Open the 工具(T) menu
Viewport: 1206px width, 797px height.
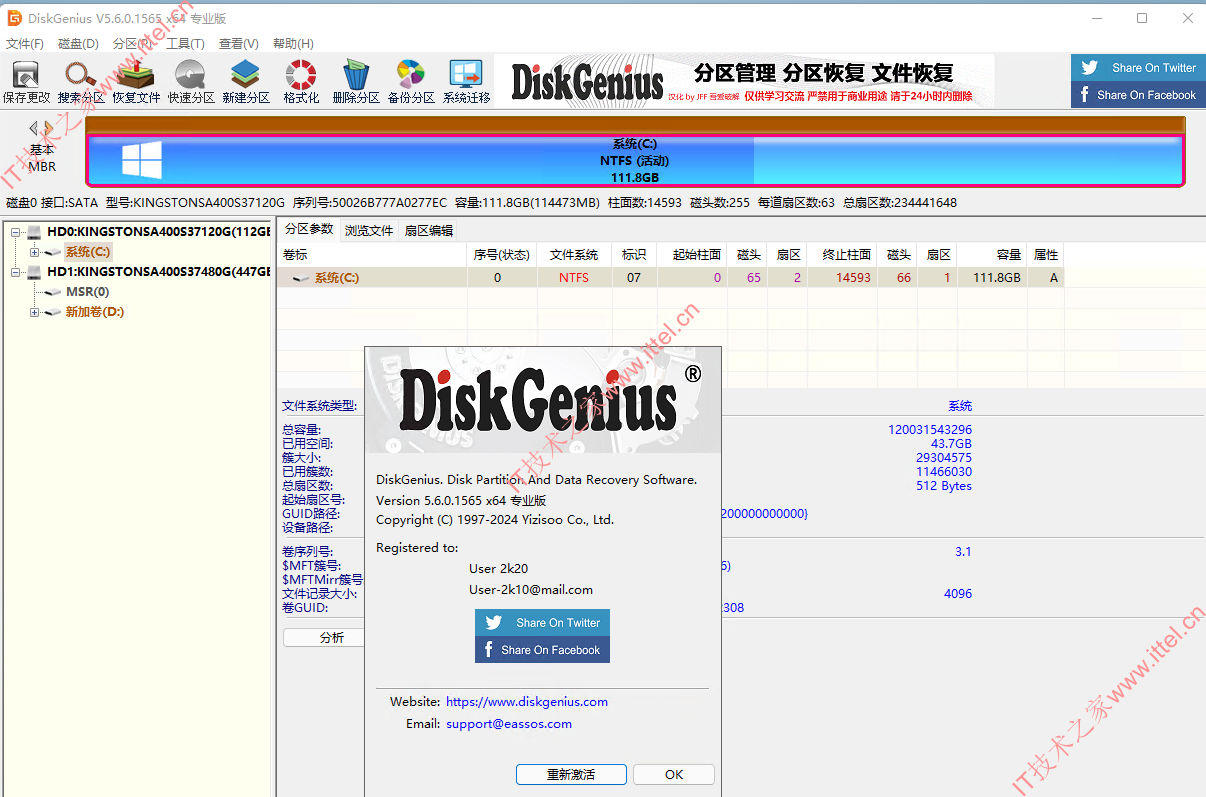pyautogui.click(x=185, y=44)
